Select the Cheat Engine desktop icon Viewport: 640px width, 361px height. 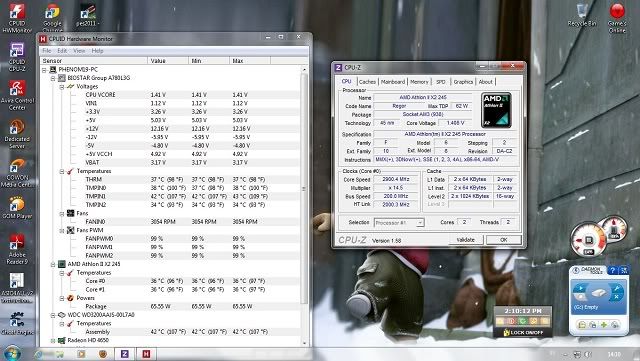[x=17, y=323]
